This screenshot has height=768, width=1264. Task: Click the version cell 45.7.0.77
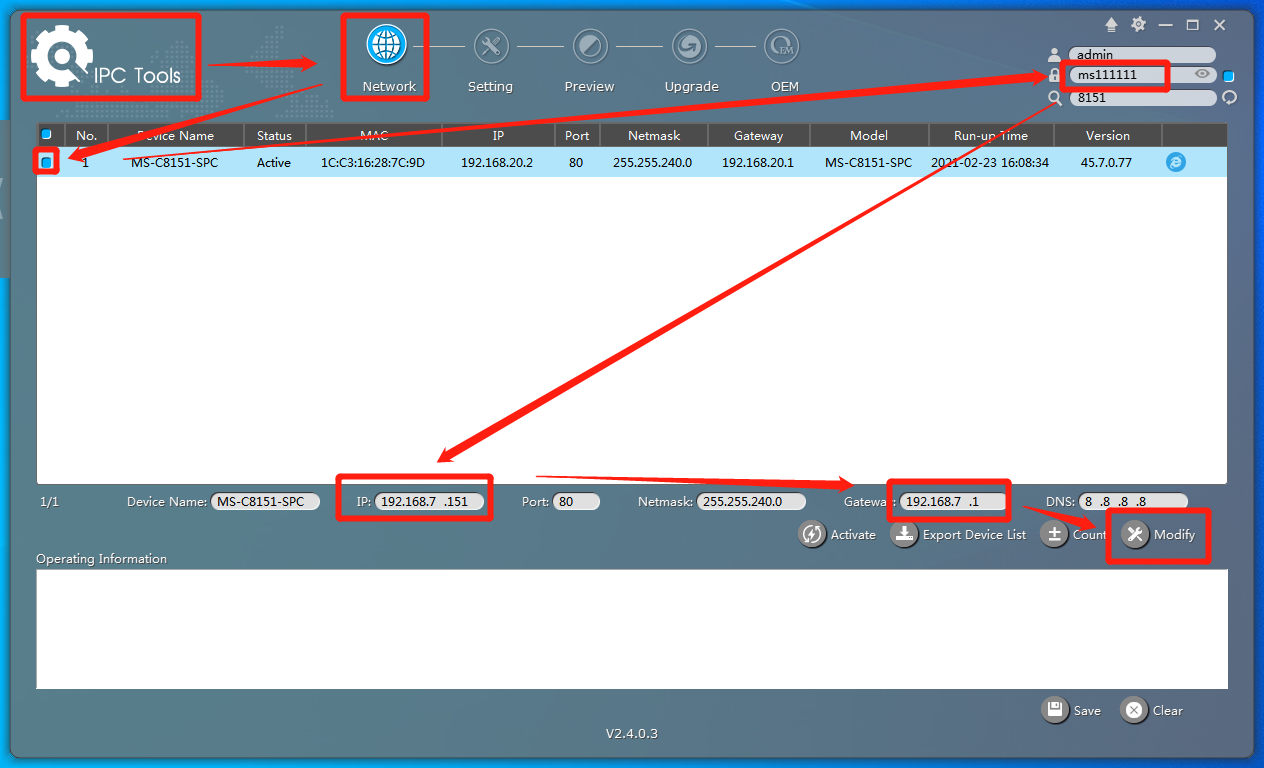pos(1107,162)
